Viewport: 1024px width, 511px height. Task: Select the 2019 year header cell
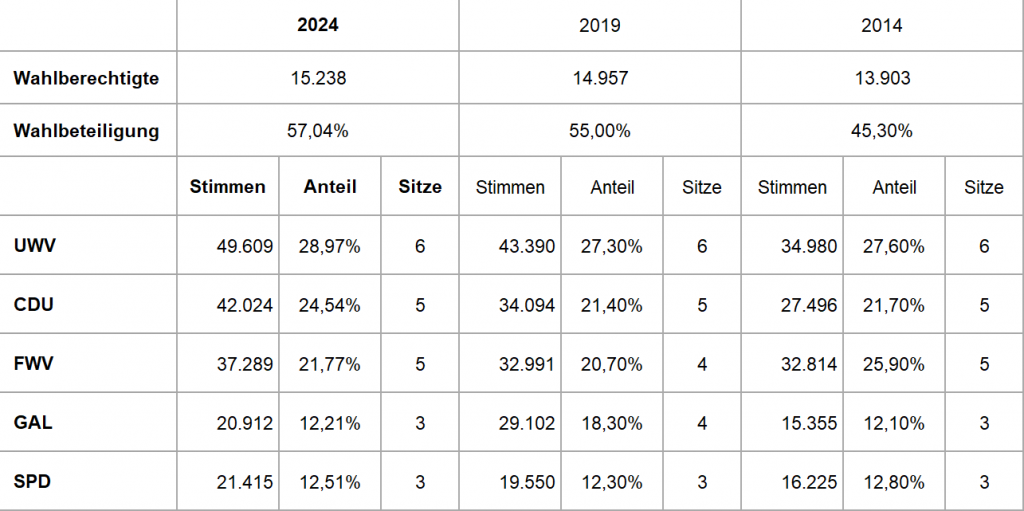[600, 26]
